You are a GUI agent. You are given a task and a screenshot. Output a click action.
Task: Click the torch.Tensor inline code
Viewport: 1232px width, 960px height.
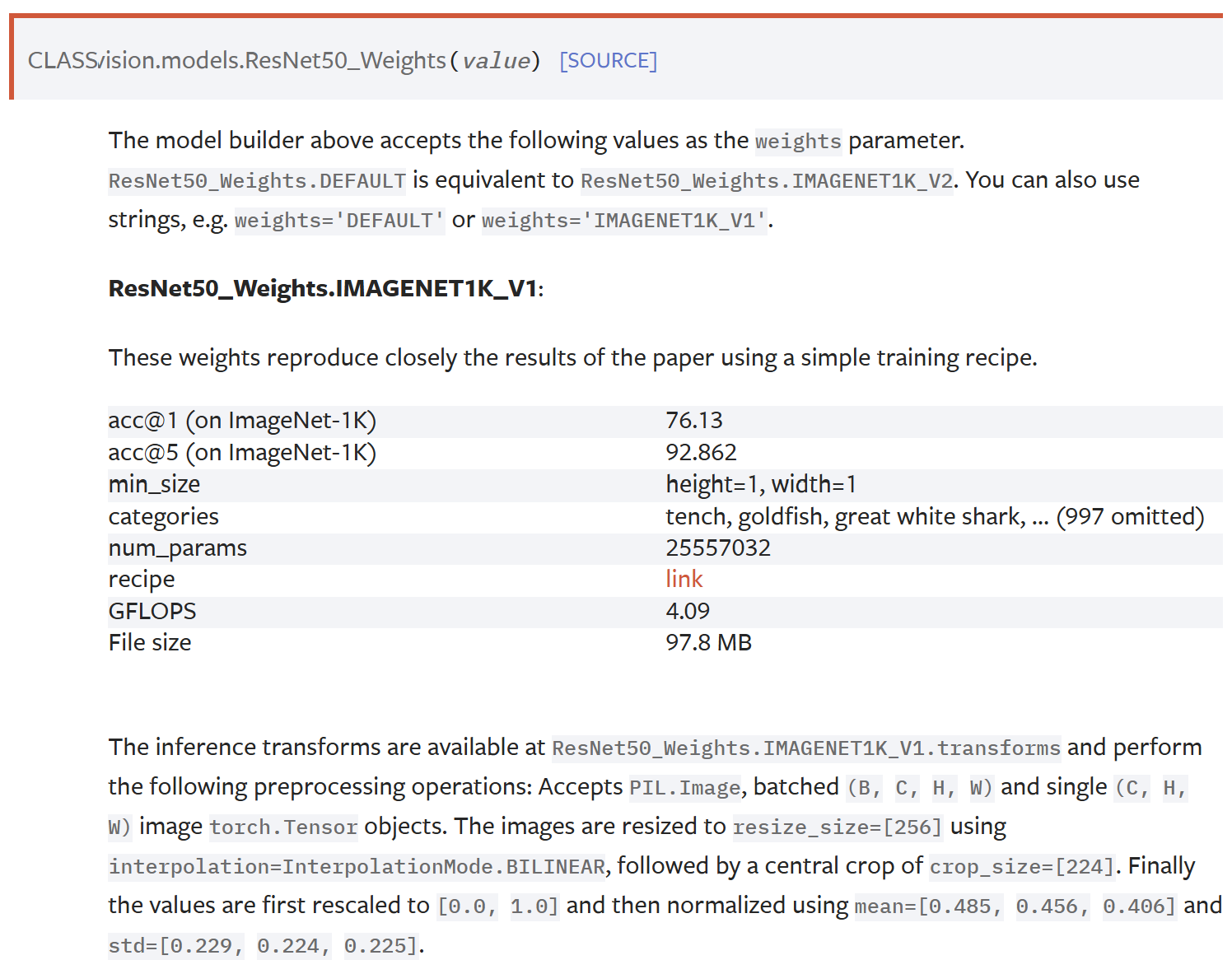coord(283,827)
